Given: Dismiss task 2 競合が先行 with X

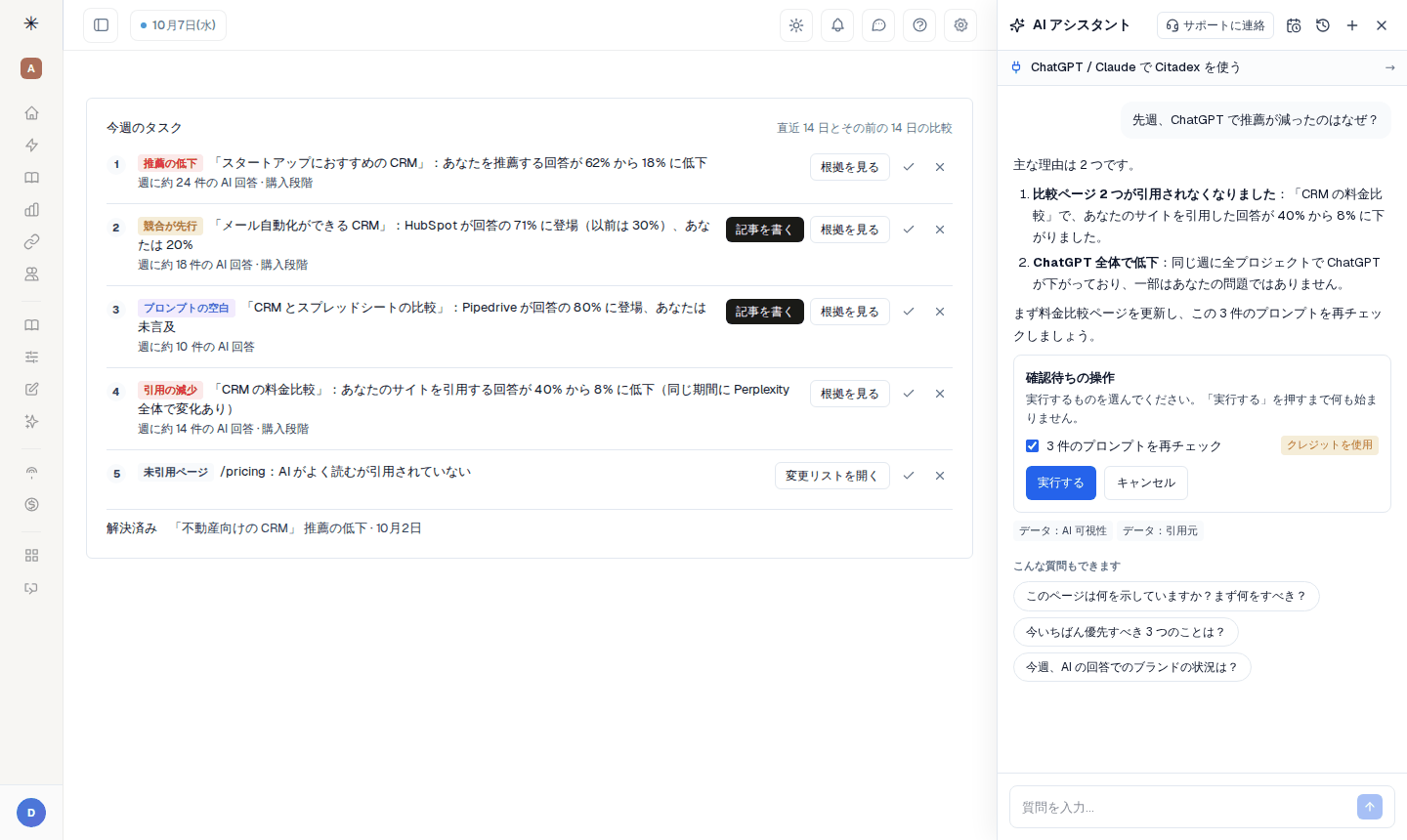Looking at the screenshot, I should pos(940,230).
